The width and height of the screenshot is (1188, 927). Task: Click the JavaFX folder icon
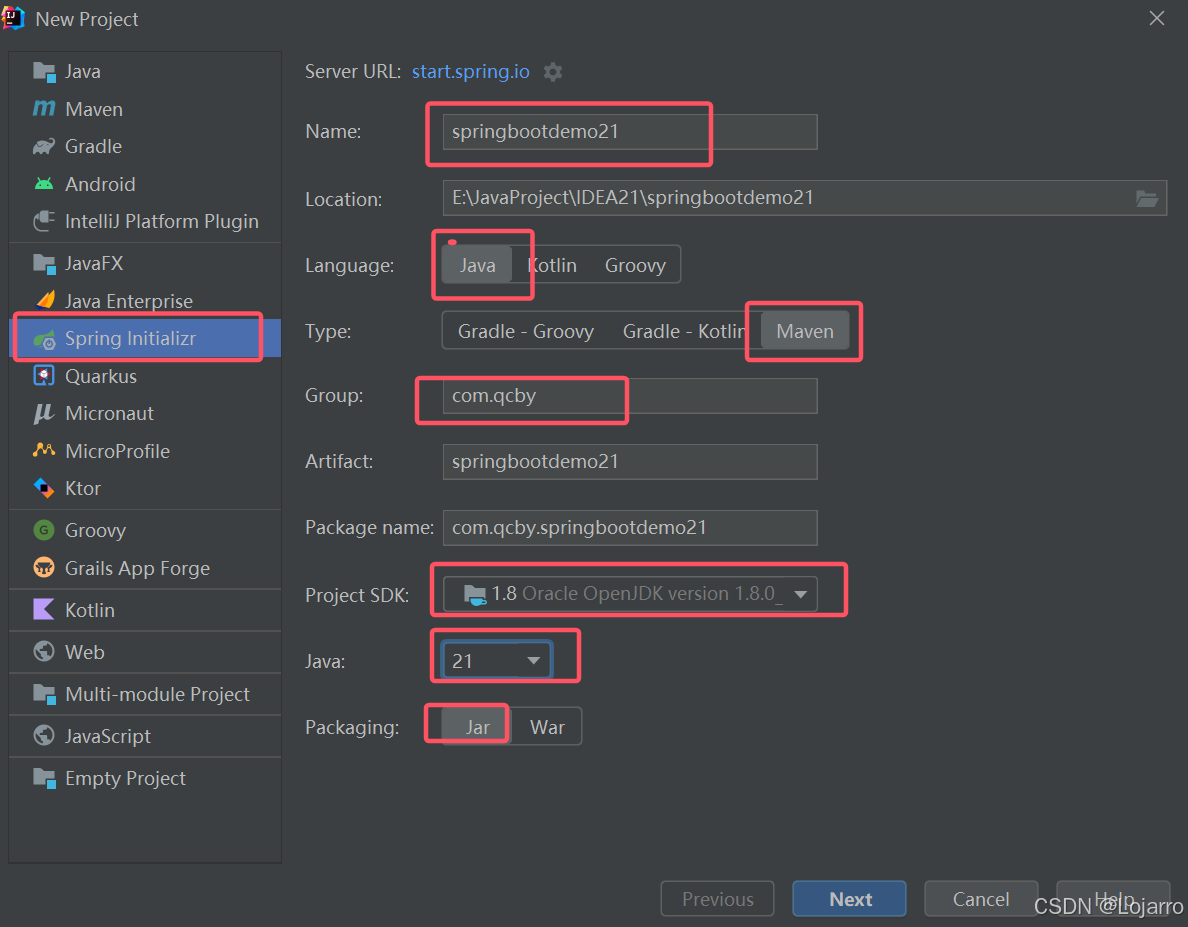44,264
